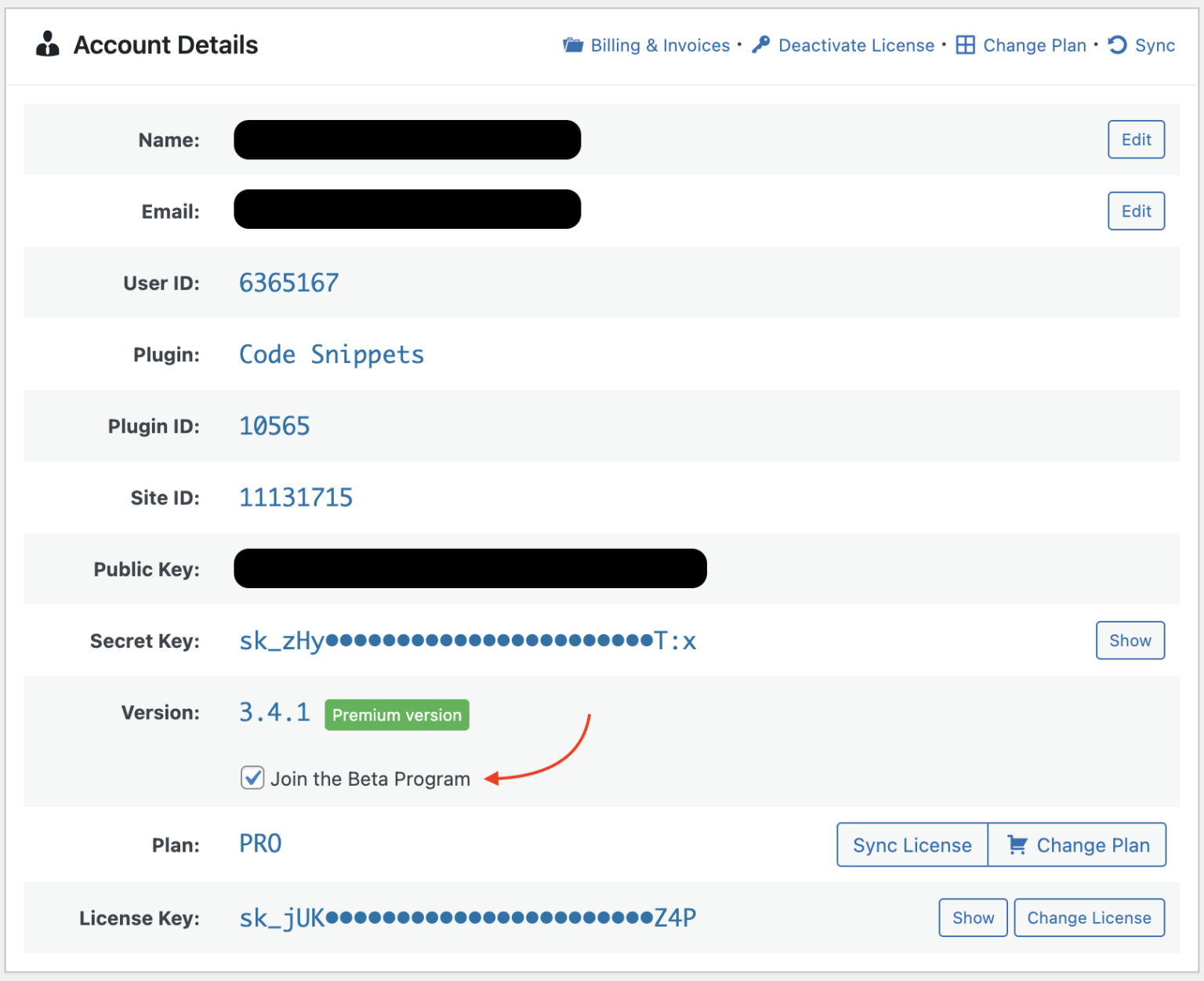Select the Plugin ID value 10565
This screenshot has width=1204, height=981.
274,426
